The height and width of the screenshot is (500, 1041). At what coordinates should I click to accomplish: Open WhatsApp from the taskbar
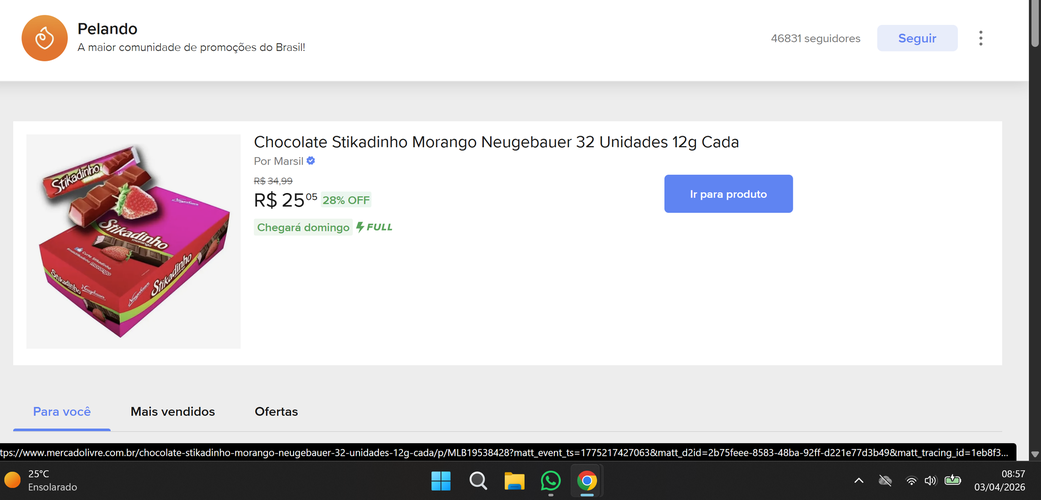(x=550, y=480)
